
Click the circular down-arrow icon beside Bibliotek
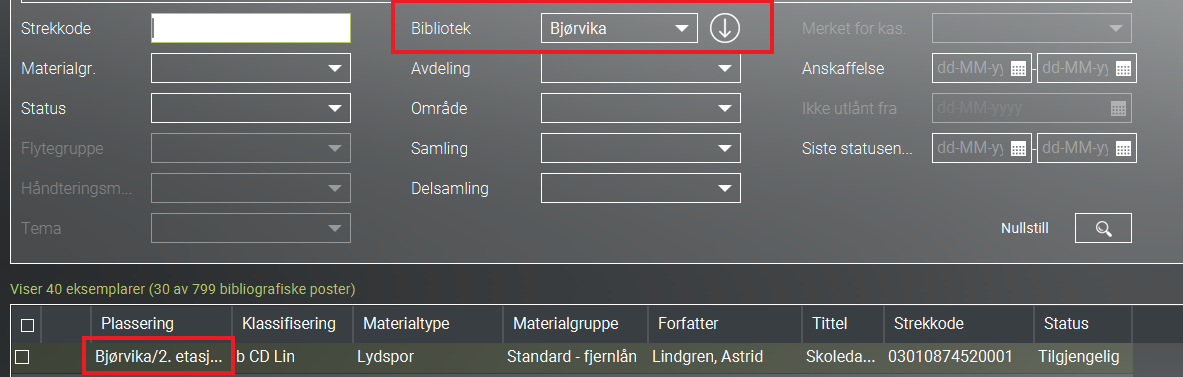725,29
